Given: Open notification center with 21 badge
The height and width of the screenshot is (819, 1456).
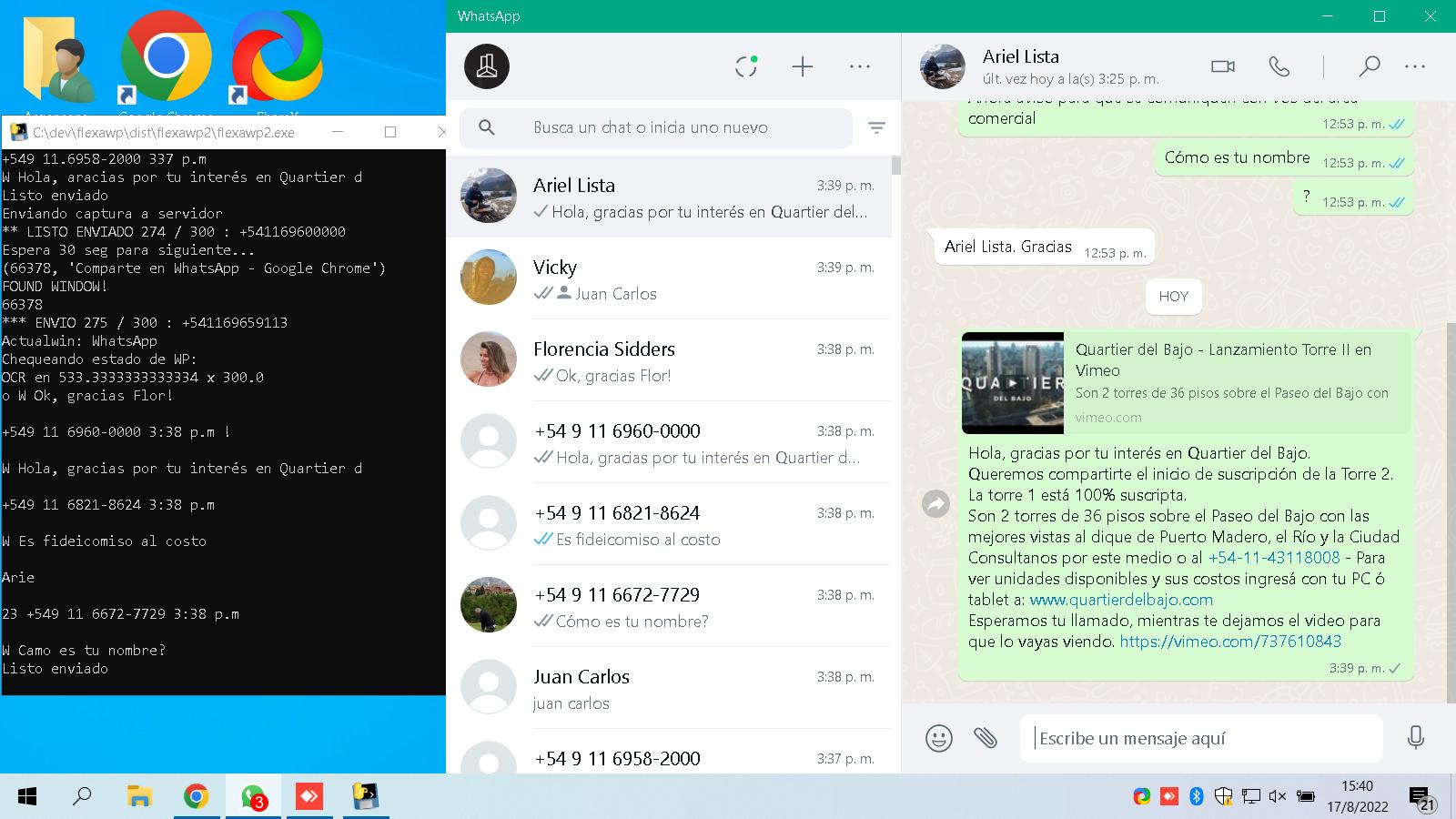Looking at the screenshot, I should [1421, 798].
